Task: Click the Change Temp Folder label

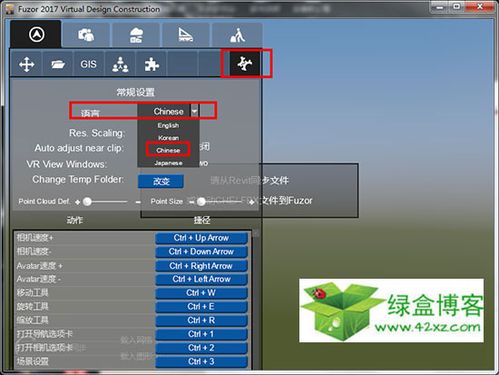Action: [78, 179]
